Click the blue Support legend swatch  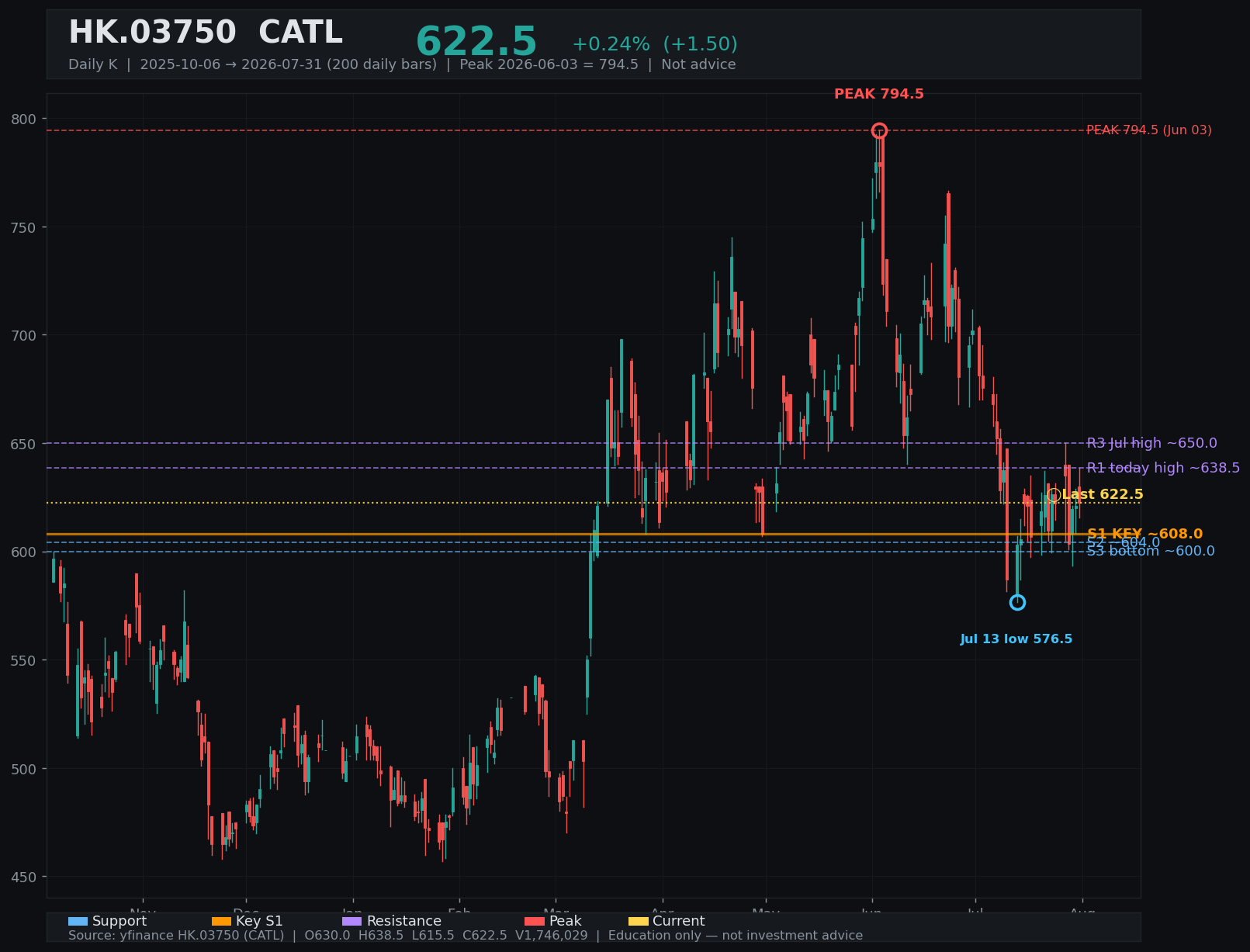(78, 922)
